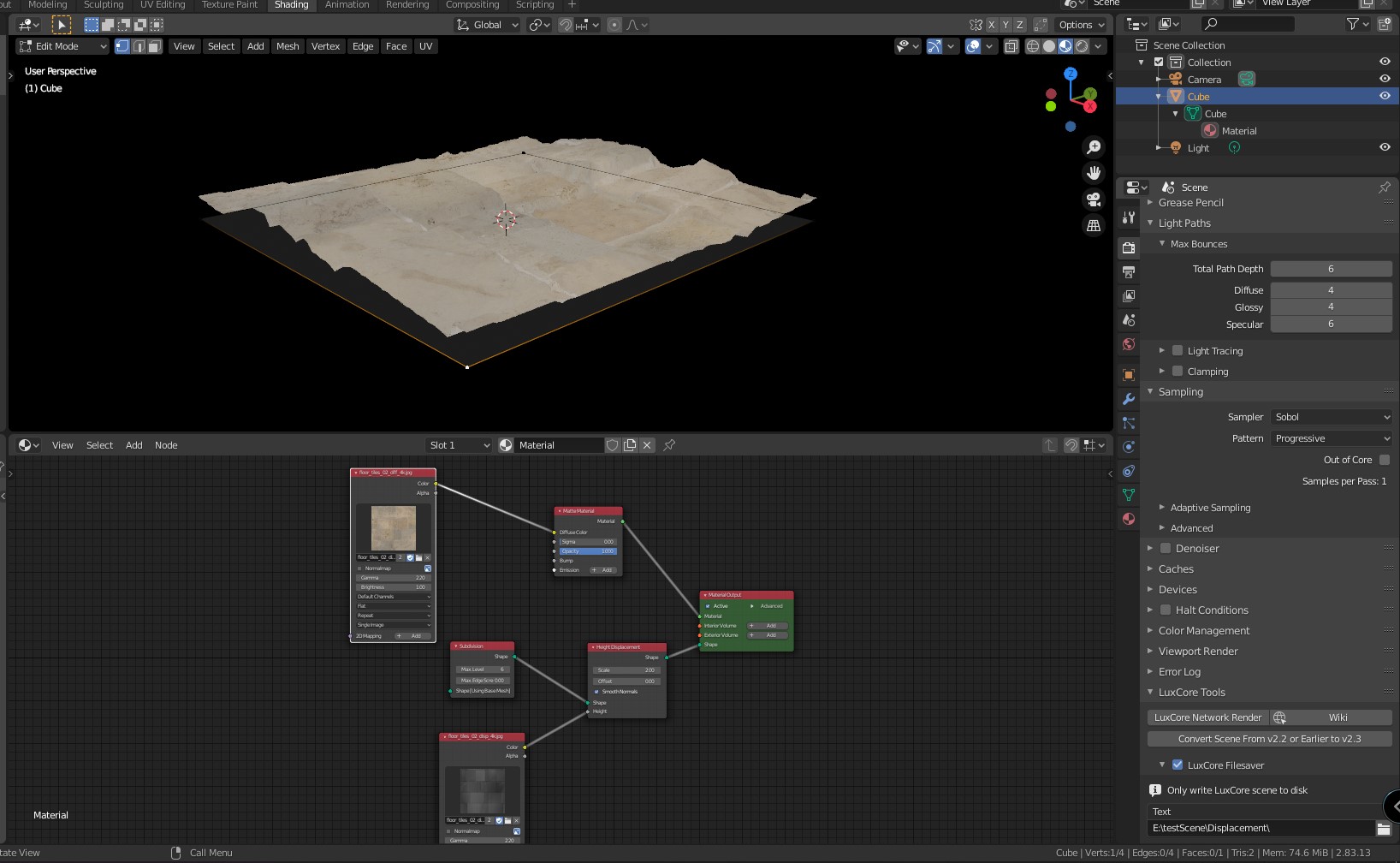Click Convert Scene From v2.2 button
The image size is (1400, 863).
click(x=1269, y=739)
